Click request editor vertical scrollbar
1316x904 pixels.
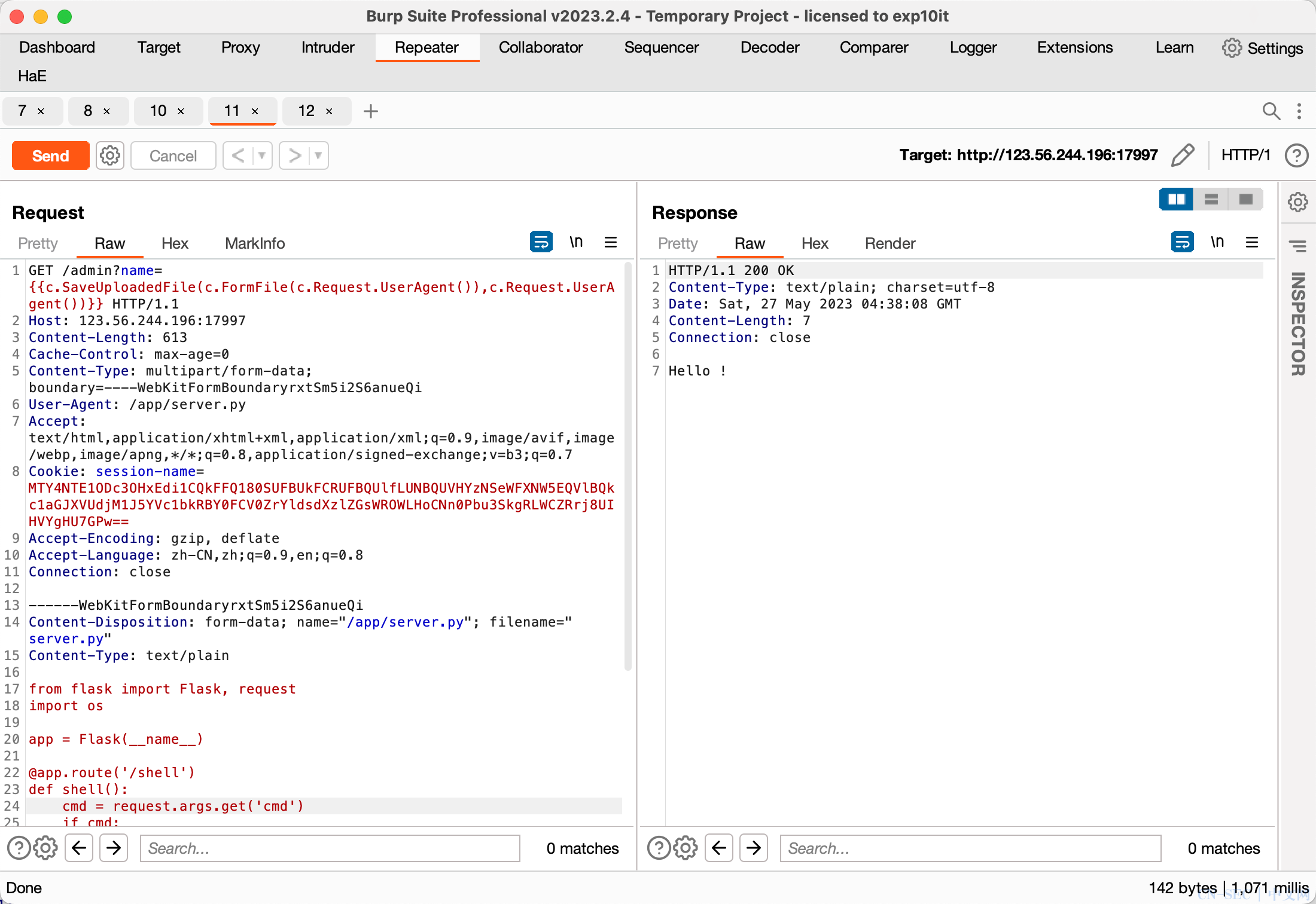(627, 466)
